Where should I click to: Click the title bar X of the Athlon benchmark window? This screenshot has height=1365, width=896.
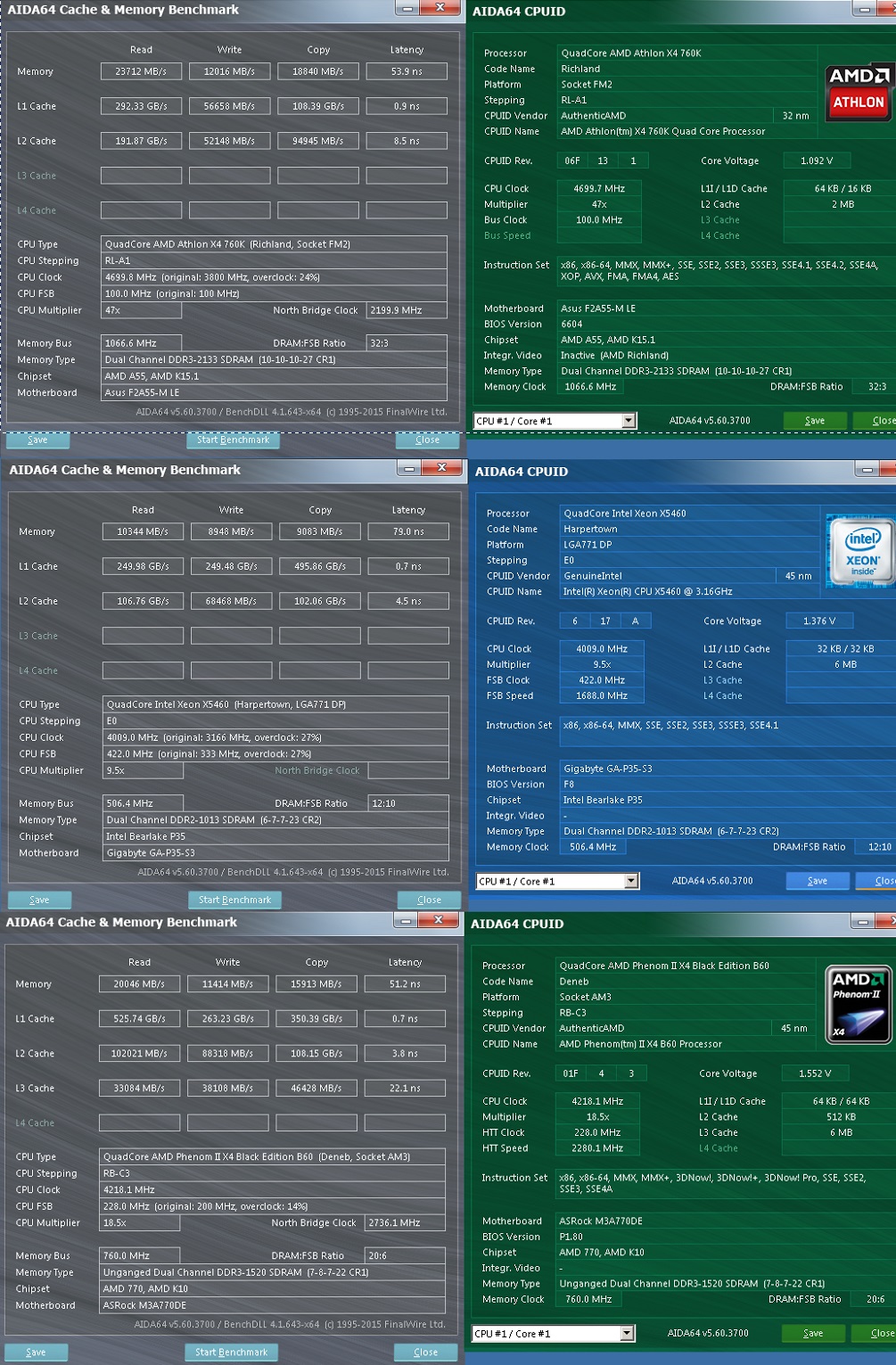click(x=440, y=8)
